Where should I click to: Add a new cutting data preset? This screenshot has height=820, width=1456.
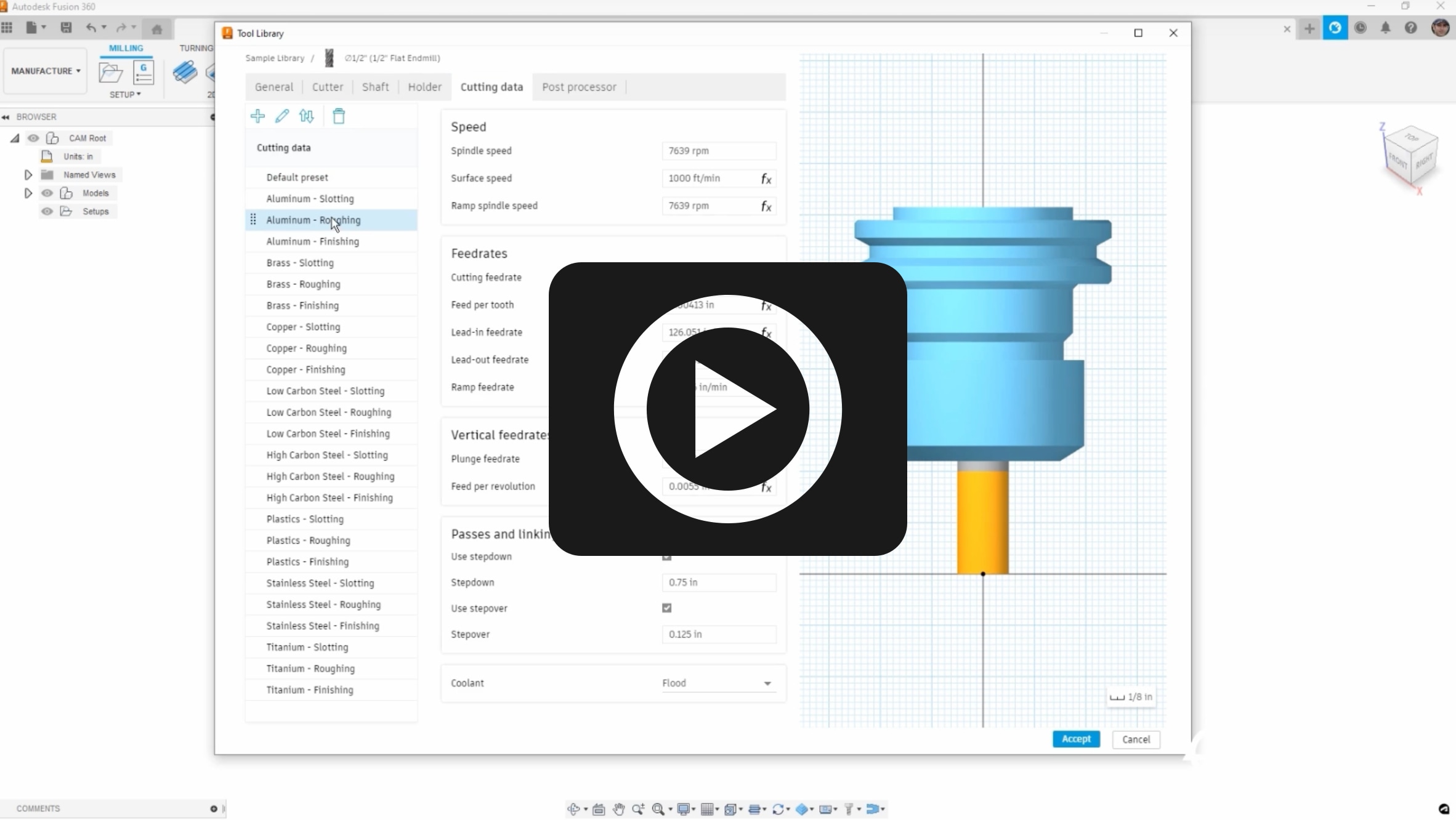click(x=257, y=116)
